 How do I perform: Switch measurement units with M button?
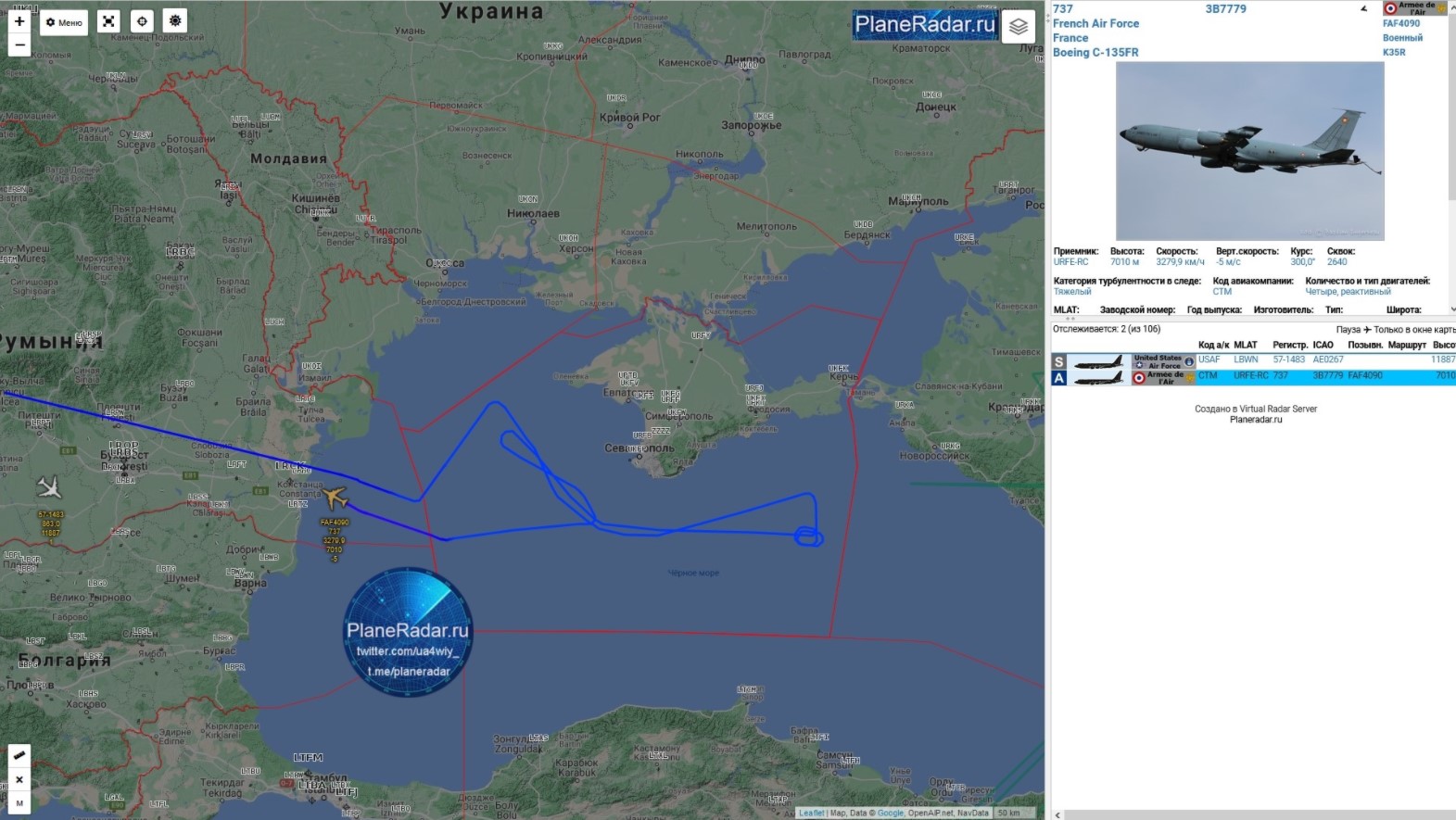(19, 802)
